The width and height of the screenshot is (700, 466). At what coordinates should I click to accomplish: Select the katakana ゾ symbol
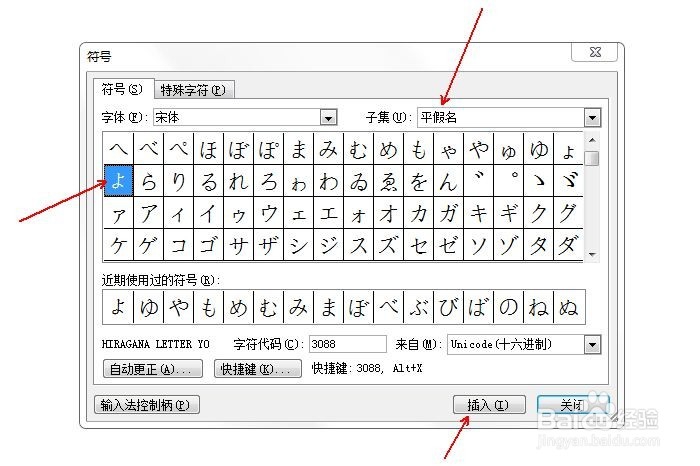coord(508,245)
